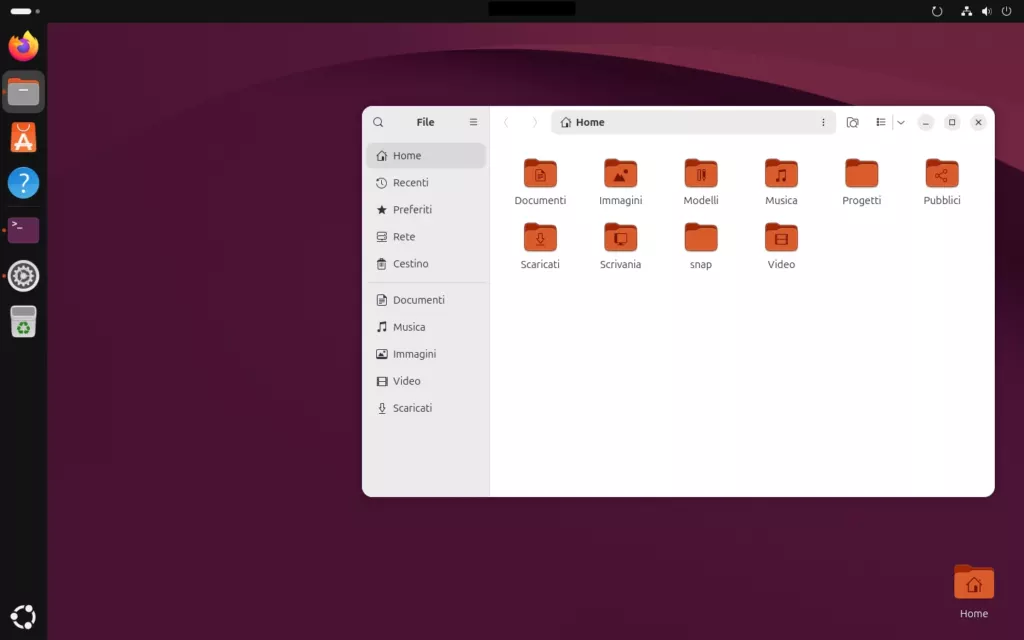Go forward with the right arrow

click(x=534, y=122)
